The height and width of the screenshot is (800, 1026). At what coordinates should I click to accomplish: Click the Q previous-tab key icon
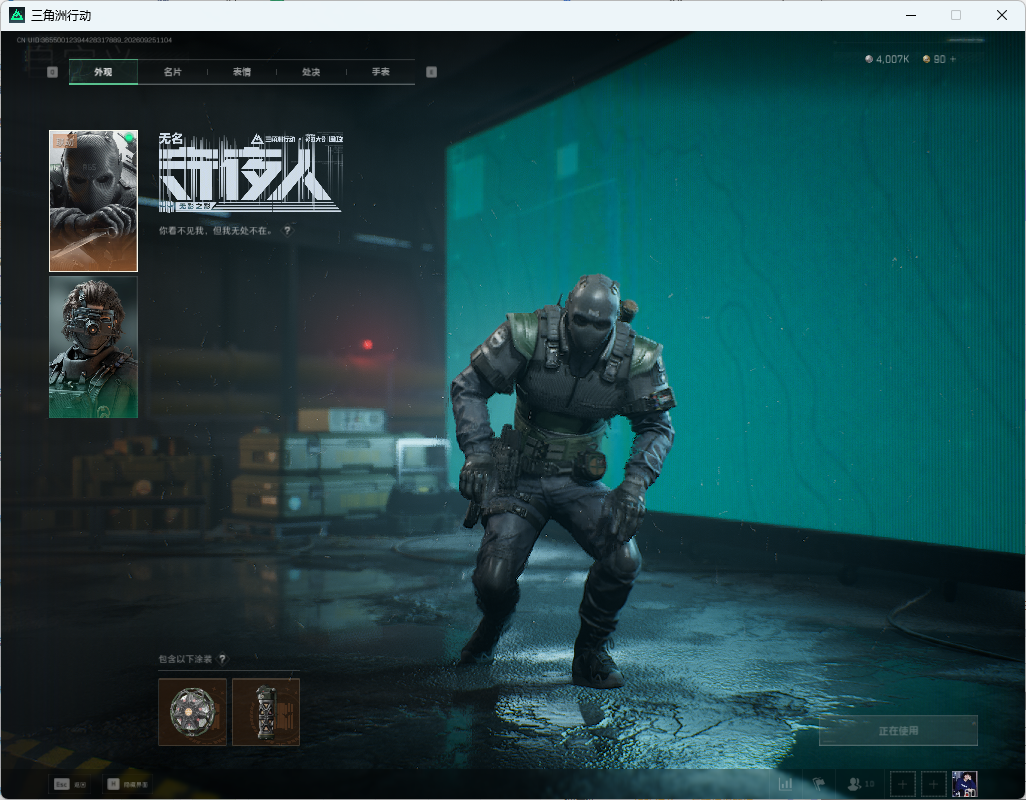point(53,72)
